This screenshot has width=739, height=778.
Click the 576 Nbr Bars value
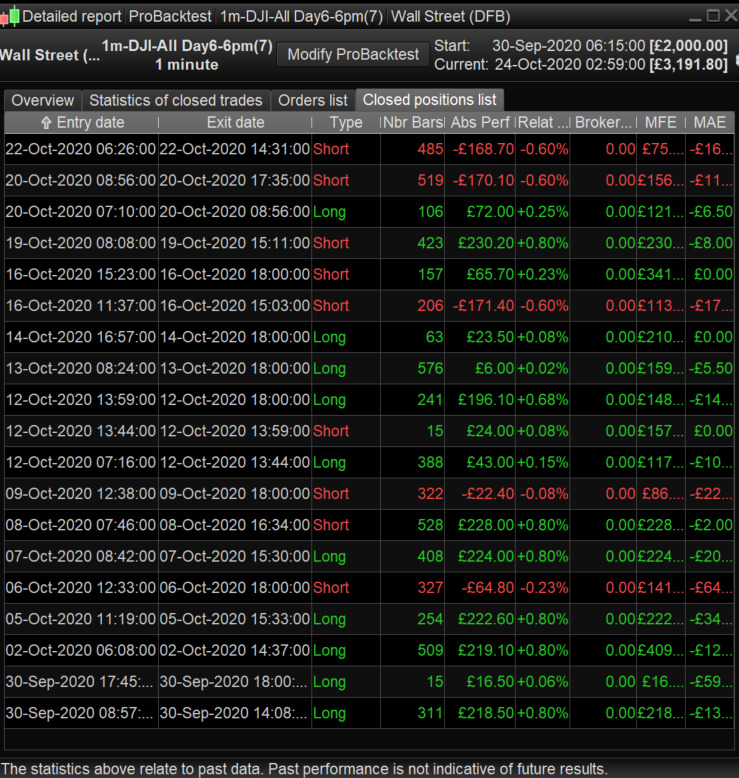coord(430,368)
